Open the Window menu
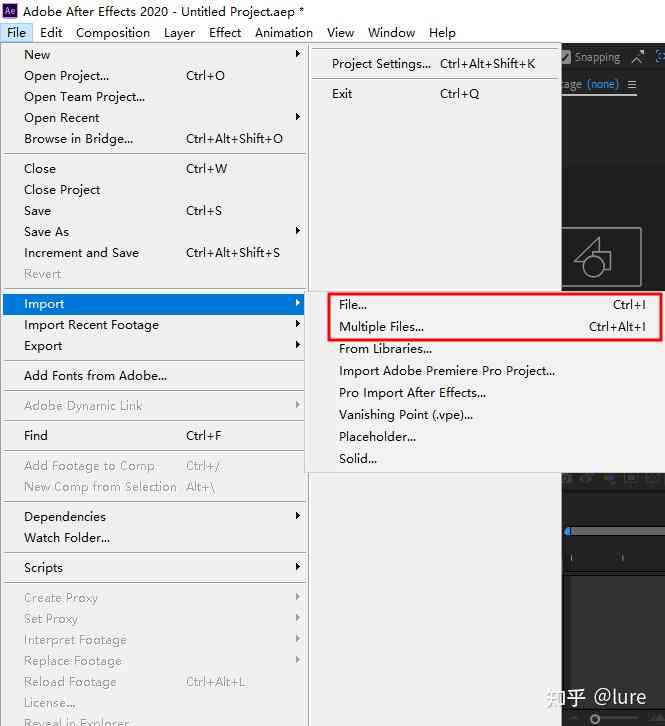This screenshot has height=726, width=665. [x=391, y=33]
